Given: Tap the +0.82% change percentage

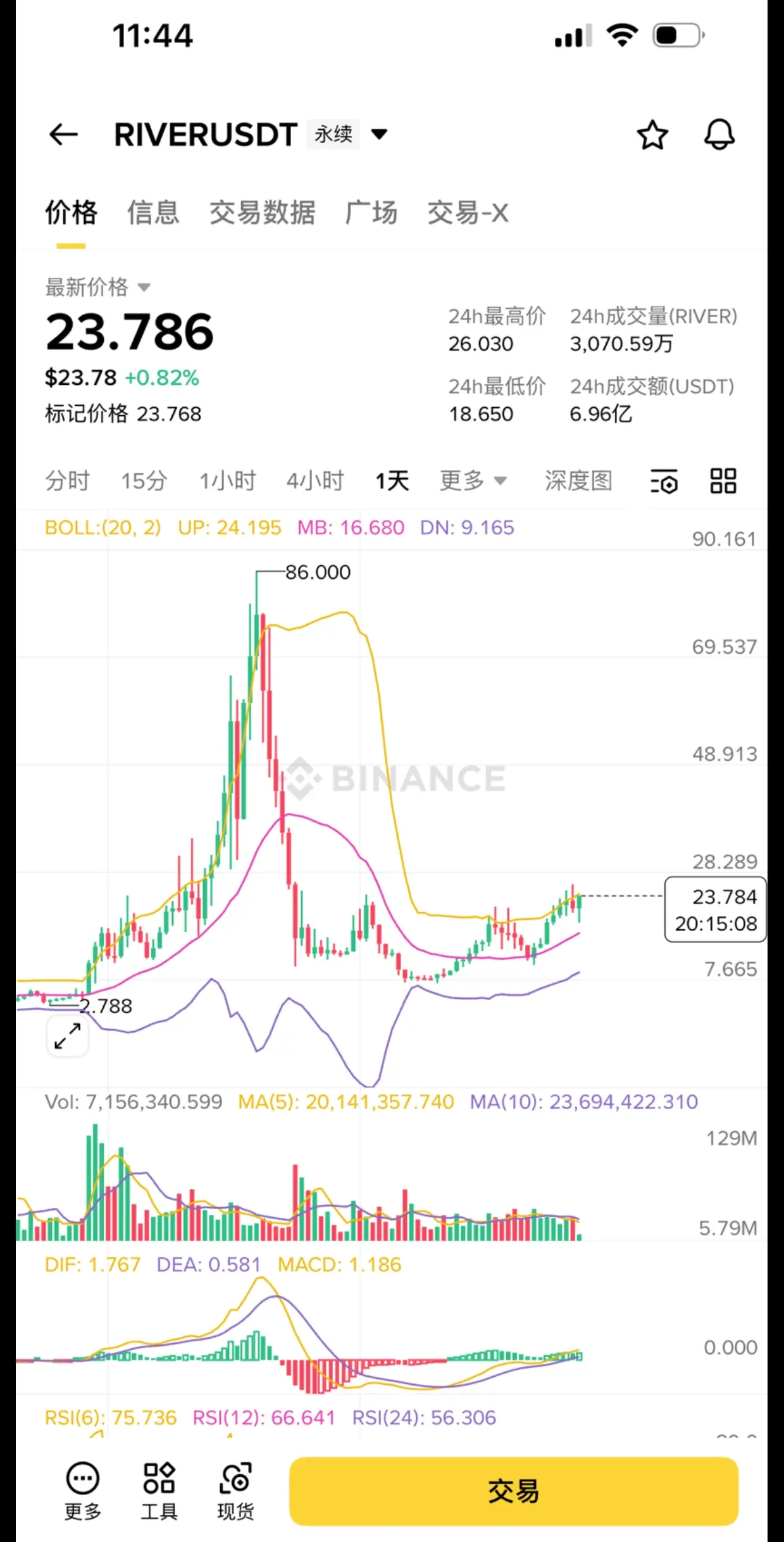Looking at the screenshot, I should 162,378.
